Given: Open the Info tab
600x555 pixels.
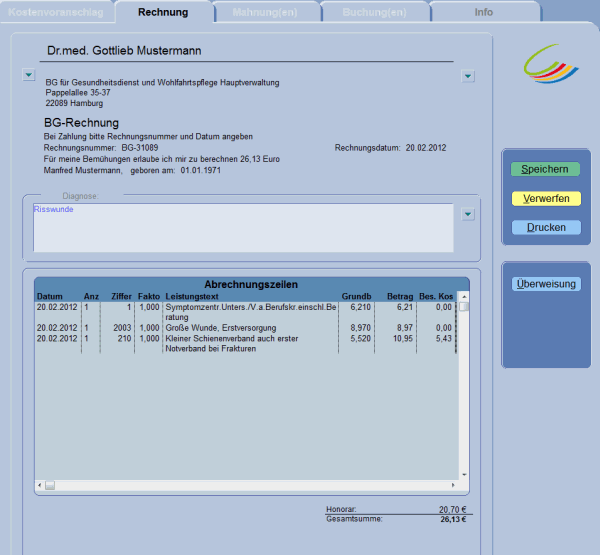Looking at the screenshot, I should pos(484,12).
